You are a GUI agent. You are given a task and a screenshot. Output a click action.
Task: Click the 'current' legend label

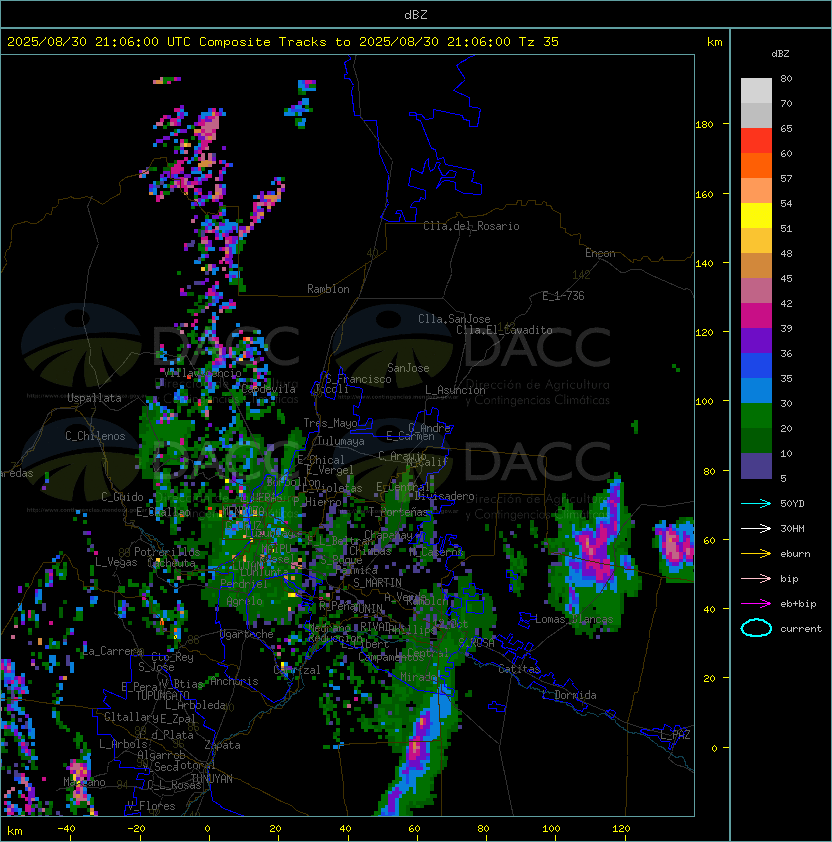[801, 629]
